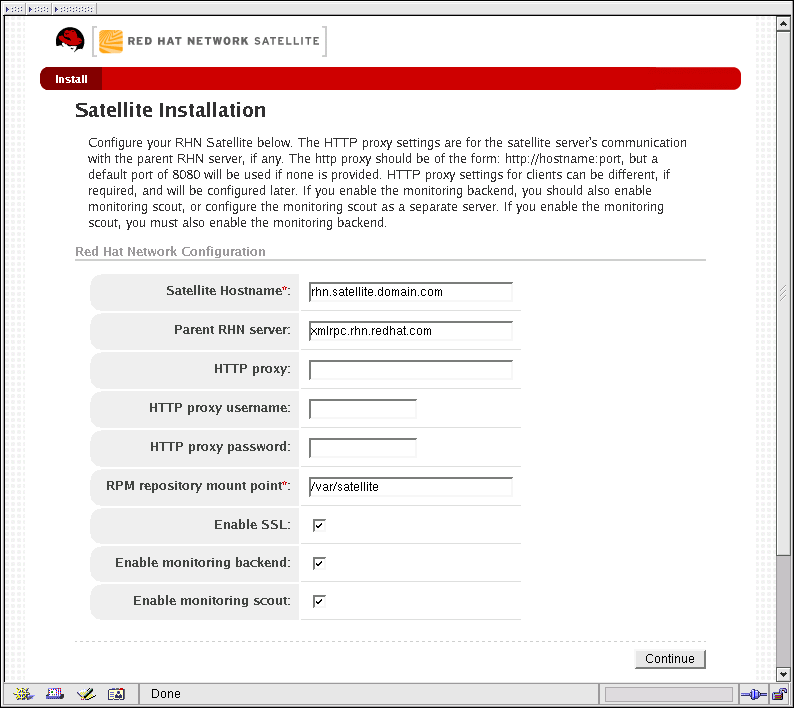The width and height of the screenshot is (794, 708).
Task: Expand the first collapsed toolbar grippy
Action: tap(14, 9)
